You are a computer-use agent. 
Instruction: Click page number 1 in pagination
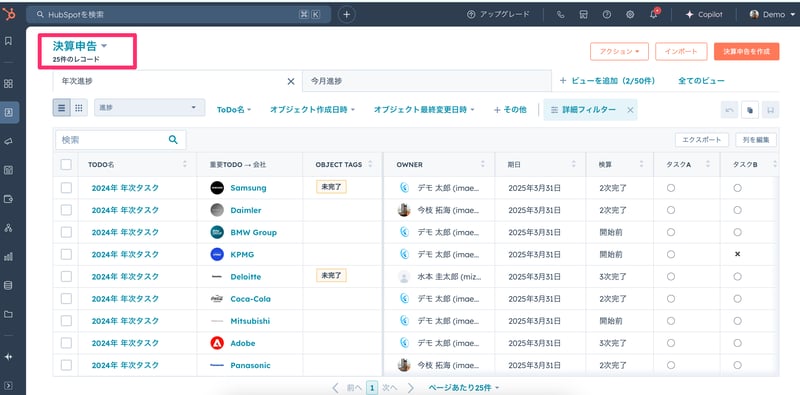[x=372, y=388]
